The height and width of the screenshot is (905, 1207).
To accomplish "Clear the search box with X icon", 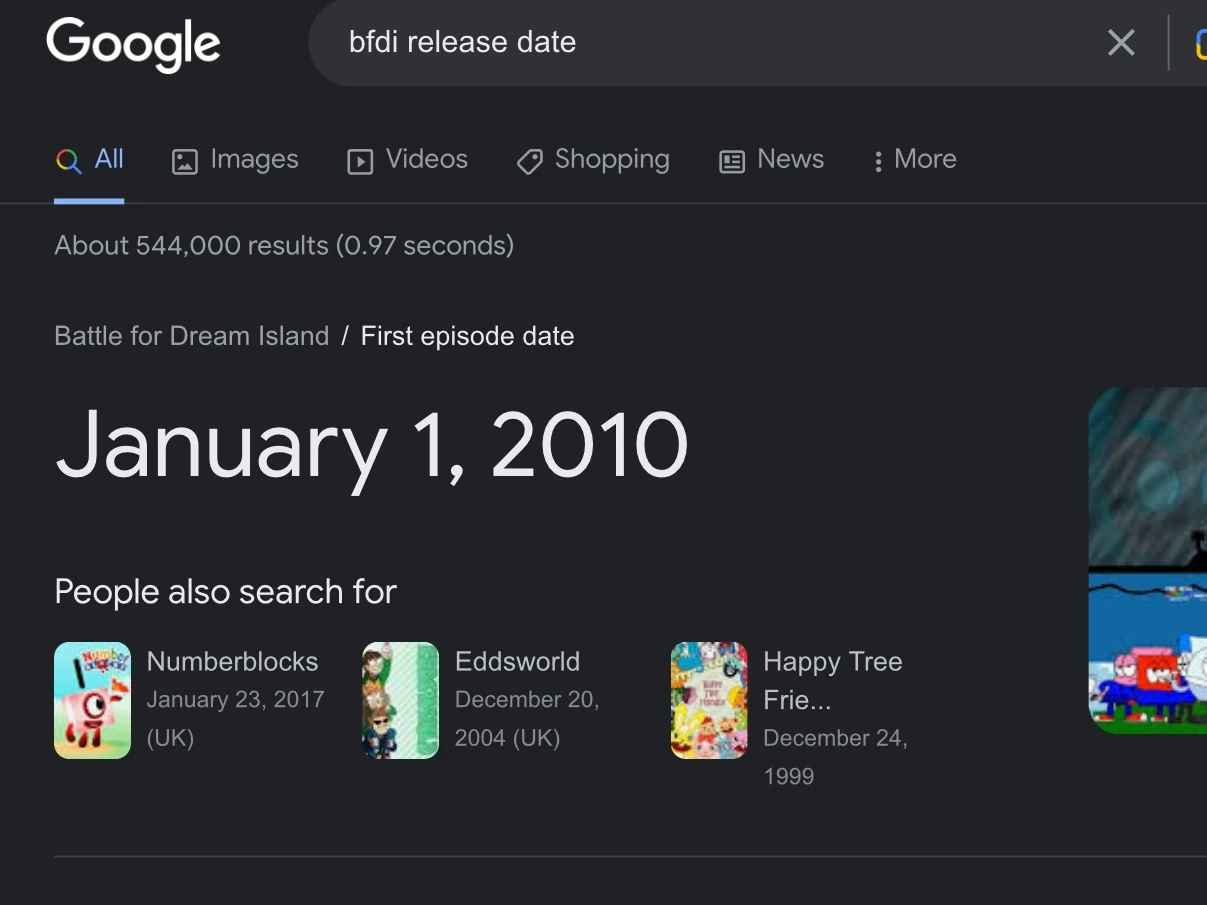I will point(1121,43).
